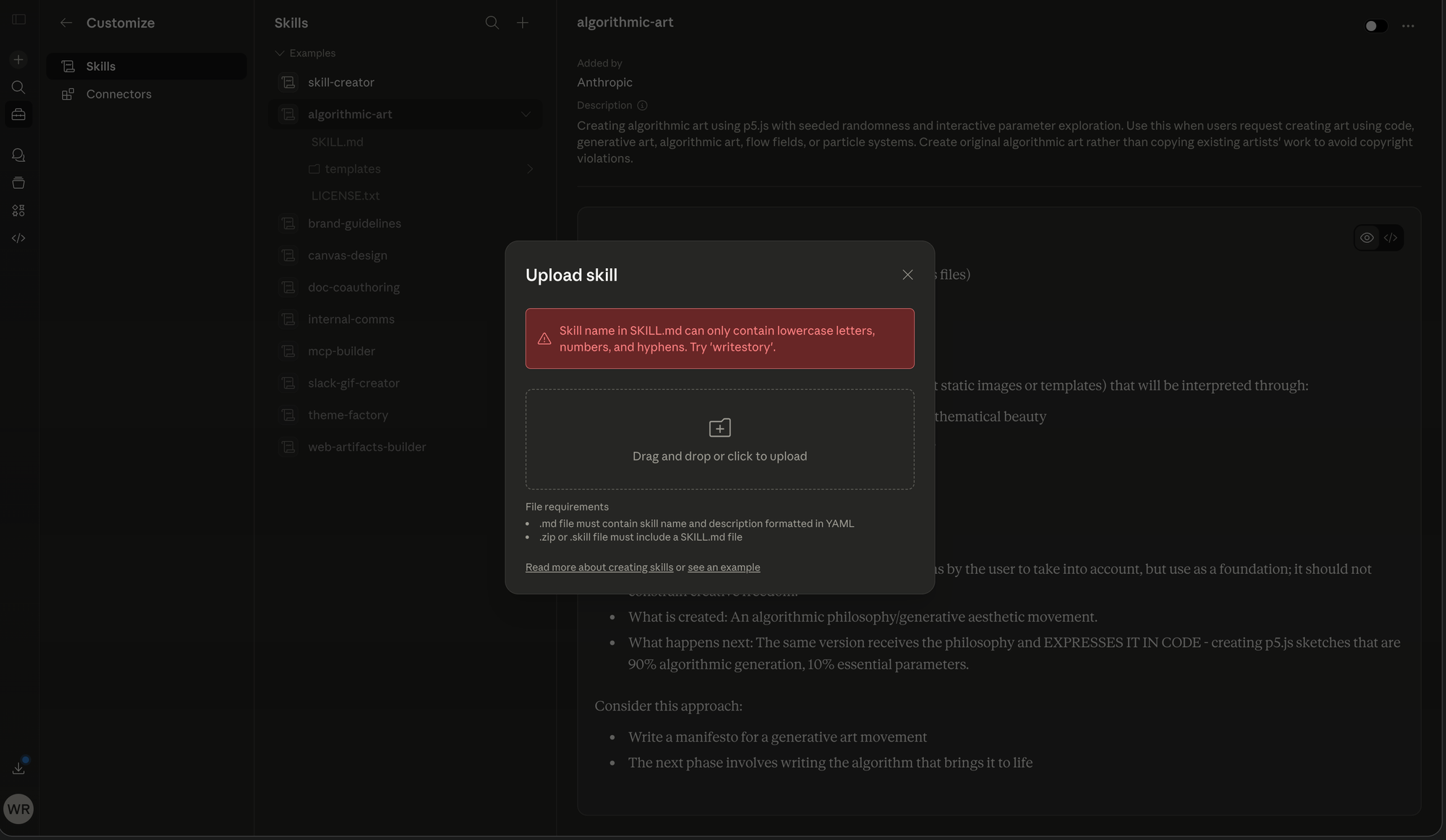Click the plus icon to add skill
This screenshot has width=1446, height=840.
523,22
